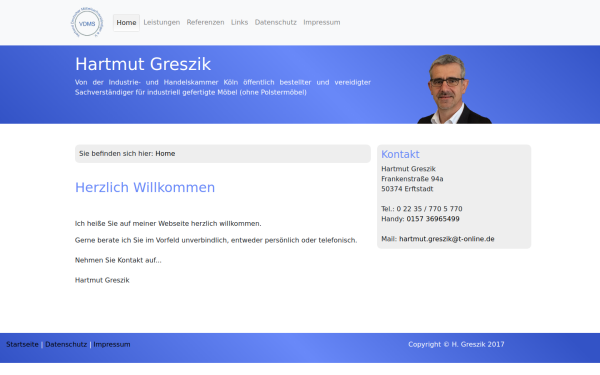Click the Copyright © H. Greszik 2017 text

(x=456, y=344)
